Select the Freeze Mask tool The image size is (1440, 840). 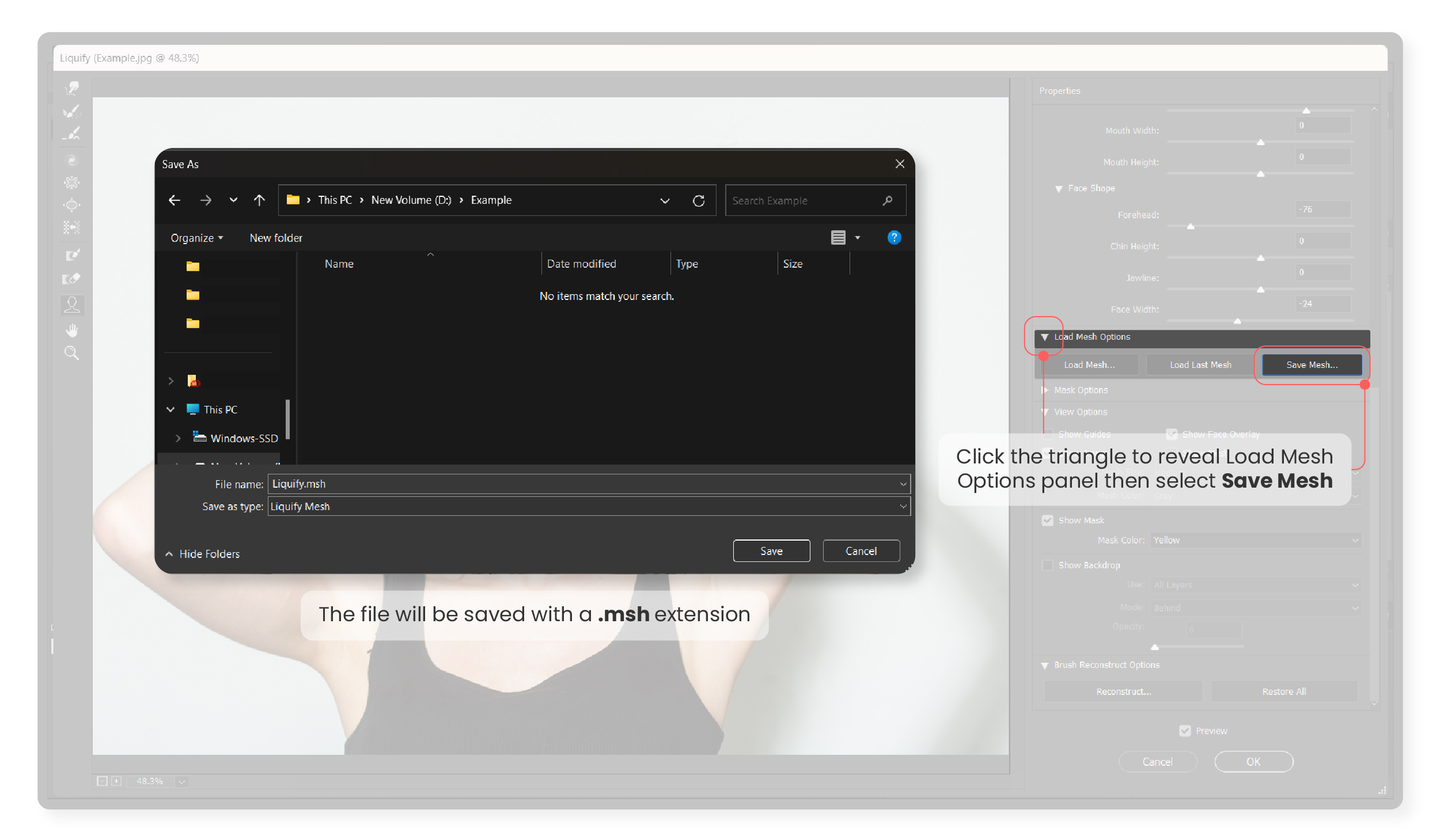click(x=72, y=255)
